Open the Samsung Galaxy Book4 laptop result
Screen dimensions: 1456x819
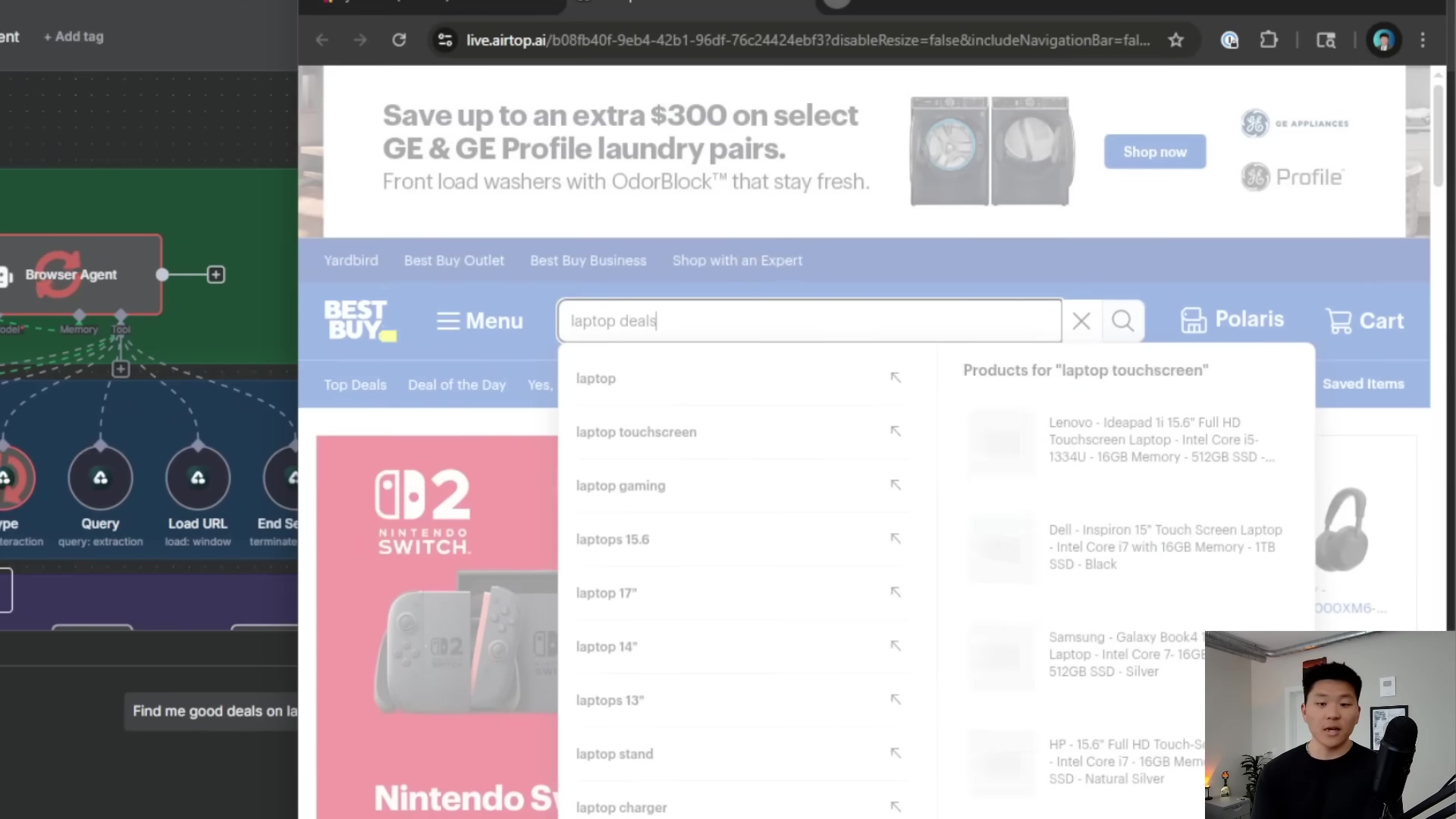[x=1127, y=654]
